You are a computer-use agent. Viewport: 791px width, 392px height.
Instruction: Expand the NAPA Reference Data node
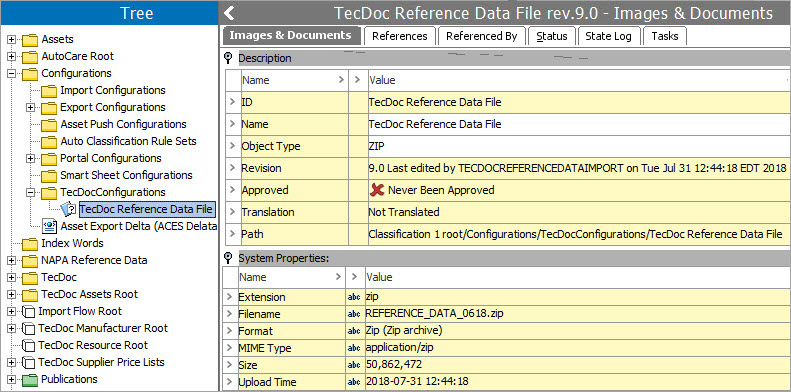click(12, 261)
